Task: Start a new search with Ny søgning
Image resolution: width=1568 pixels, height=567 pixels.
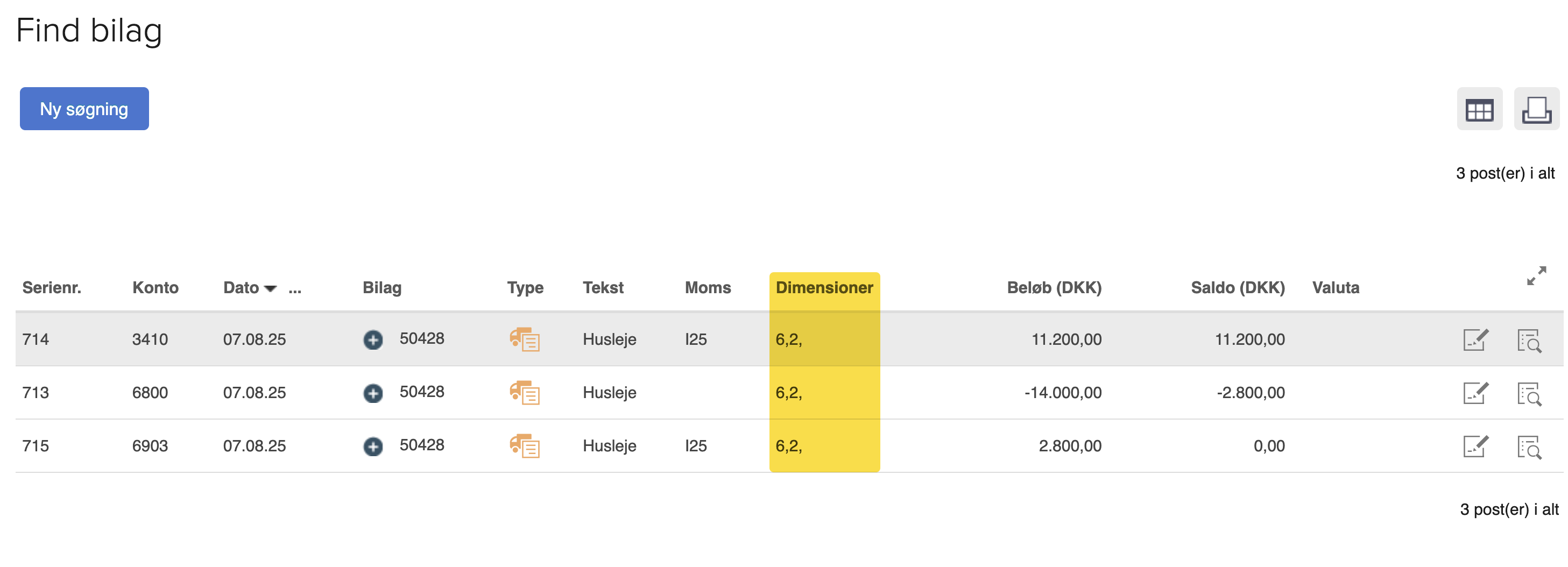Action: (x=84, y=108)
